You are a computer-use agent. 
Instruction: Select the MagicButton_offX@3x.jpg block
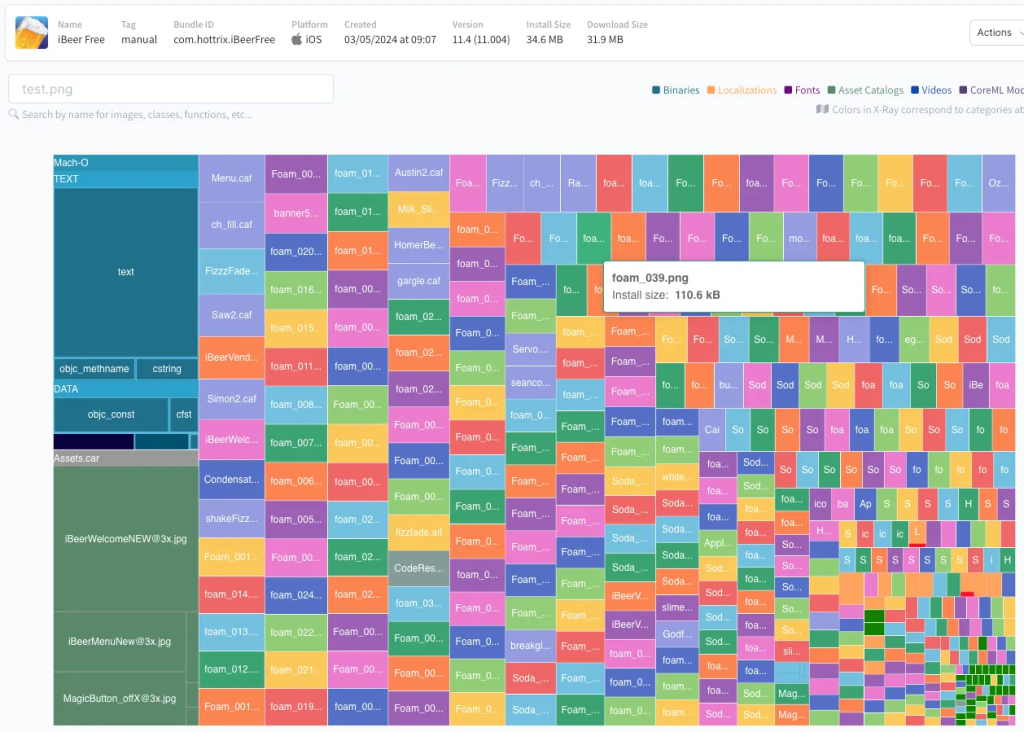point(119,698)
